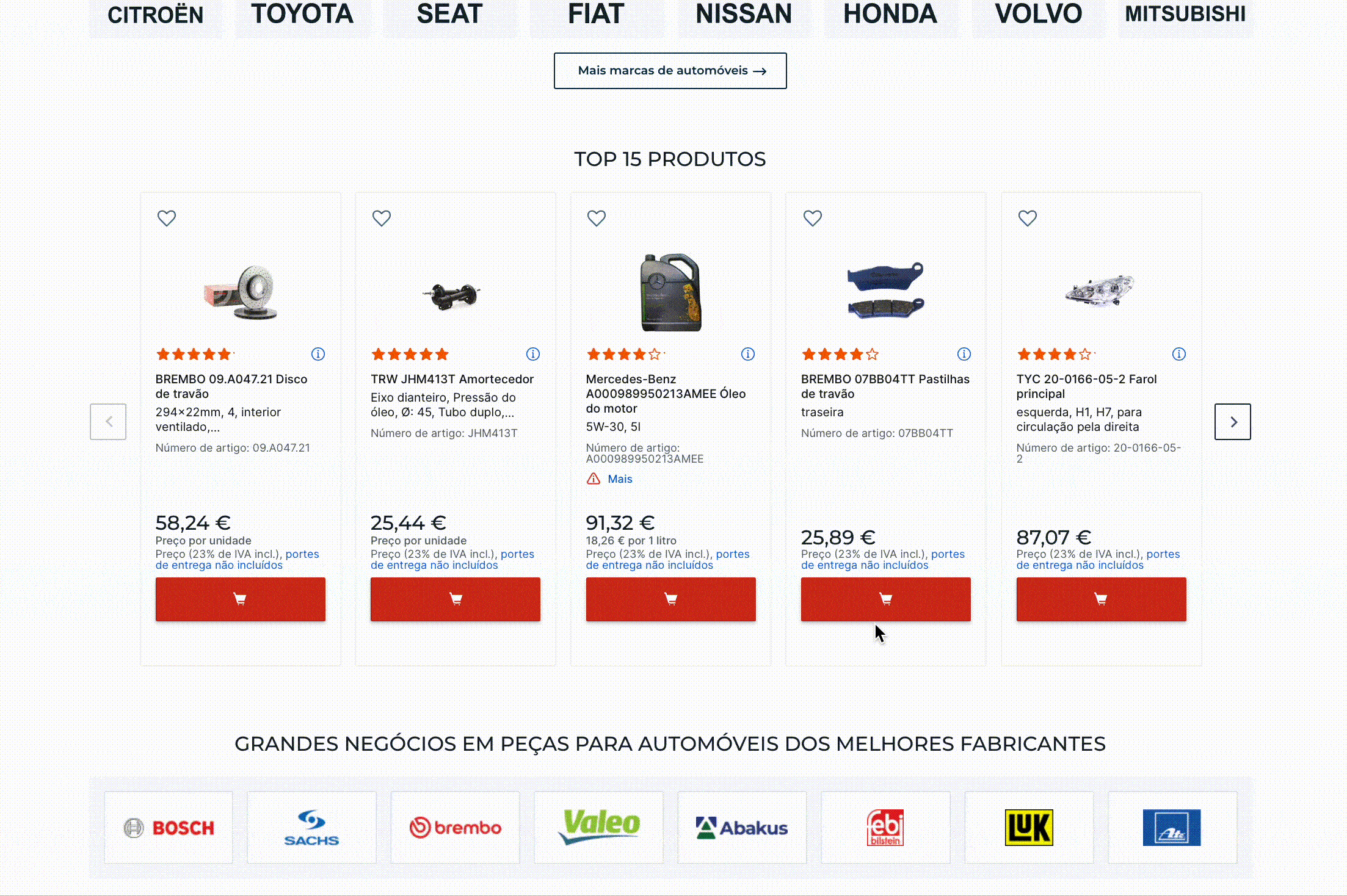Choose the HONDA car brand

click(890, 15)
